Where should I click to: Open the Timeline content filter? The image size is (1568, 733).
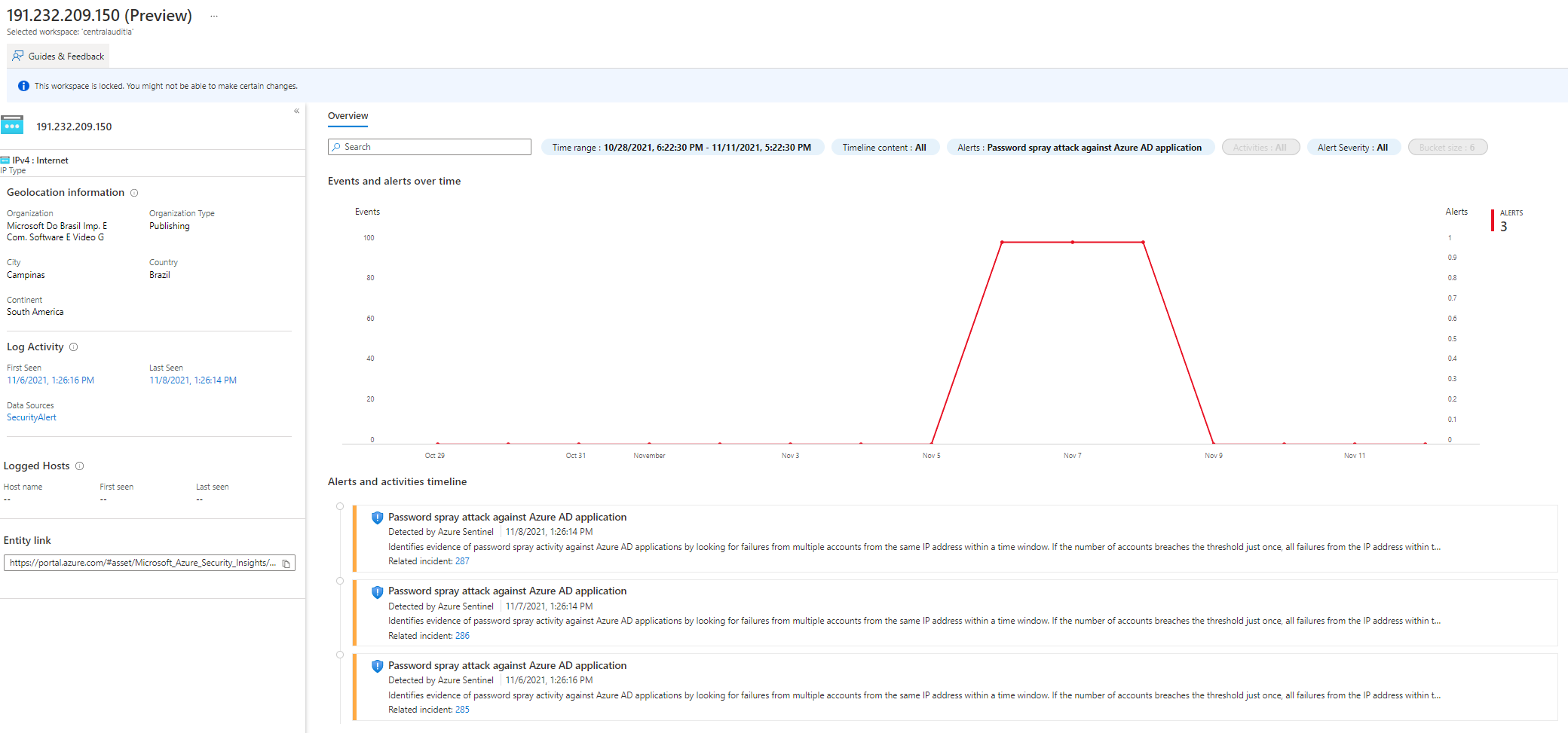(x=884, y=148)
